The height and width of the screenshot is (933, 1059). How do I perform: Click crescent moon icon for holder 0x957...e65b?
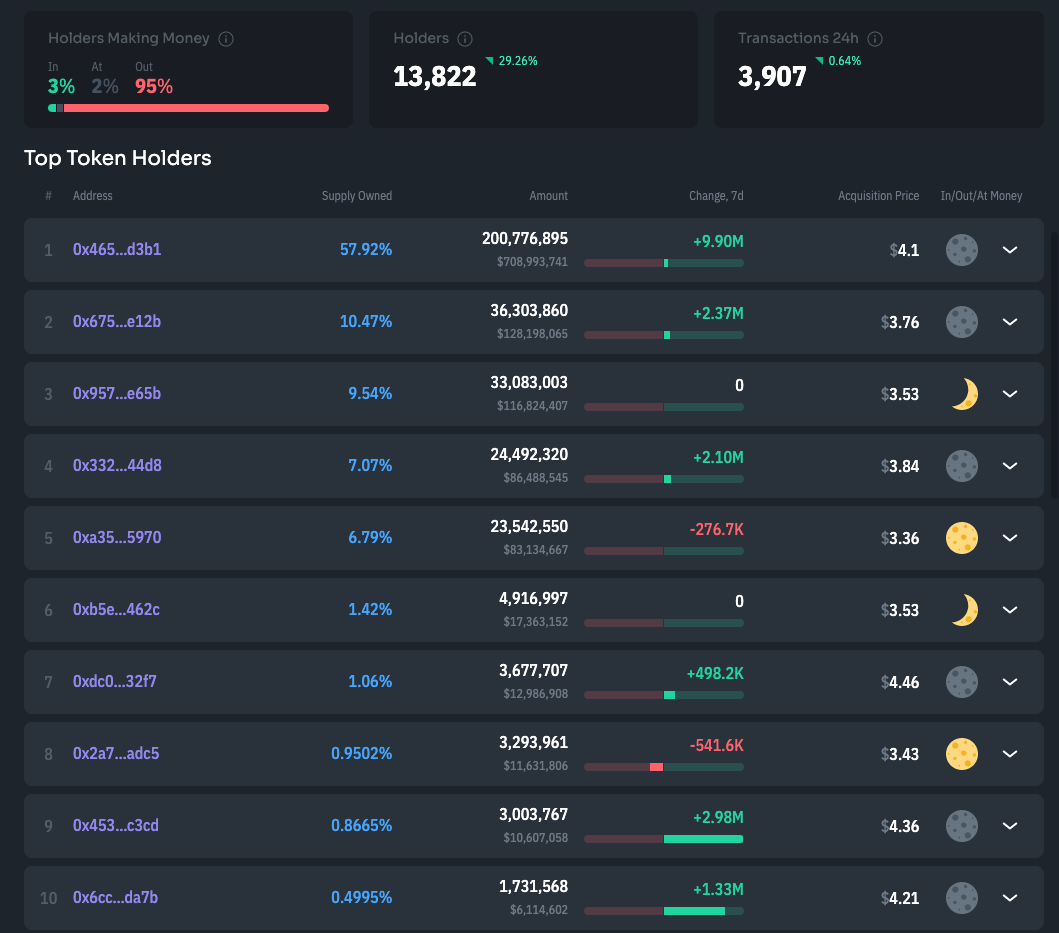click(x=963, y=394)
